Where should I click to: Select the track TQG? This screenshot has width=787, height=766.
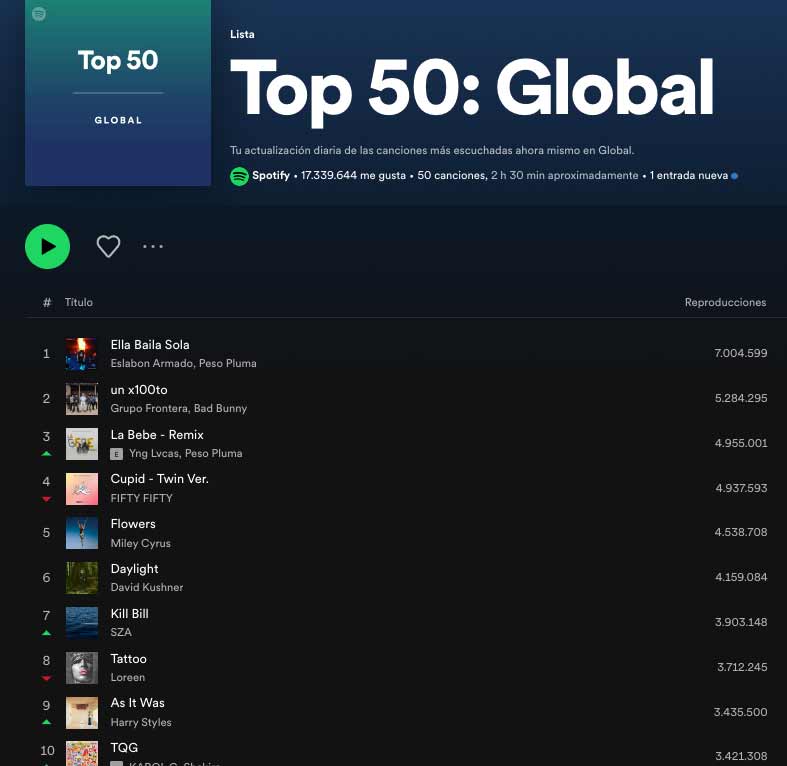(124, 747)
